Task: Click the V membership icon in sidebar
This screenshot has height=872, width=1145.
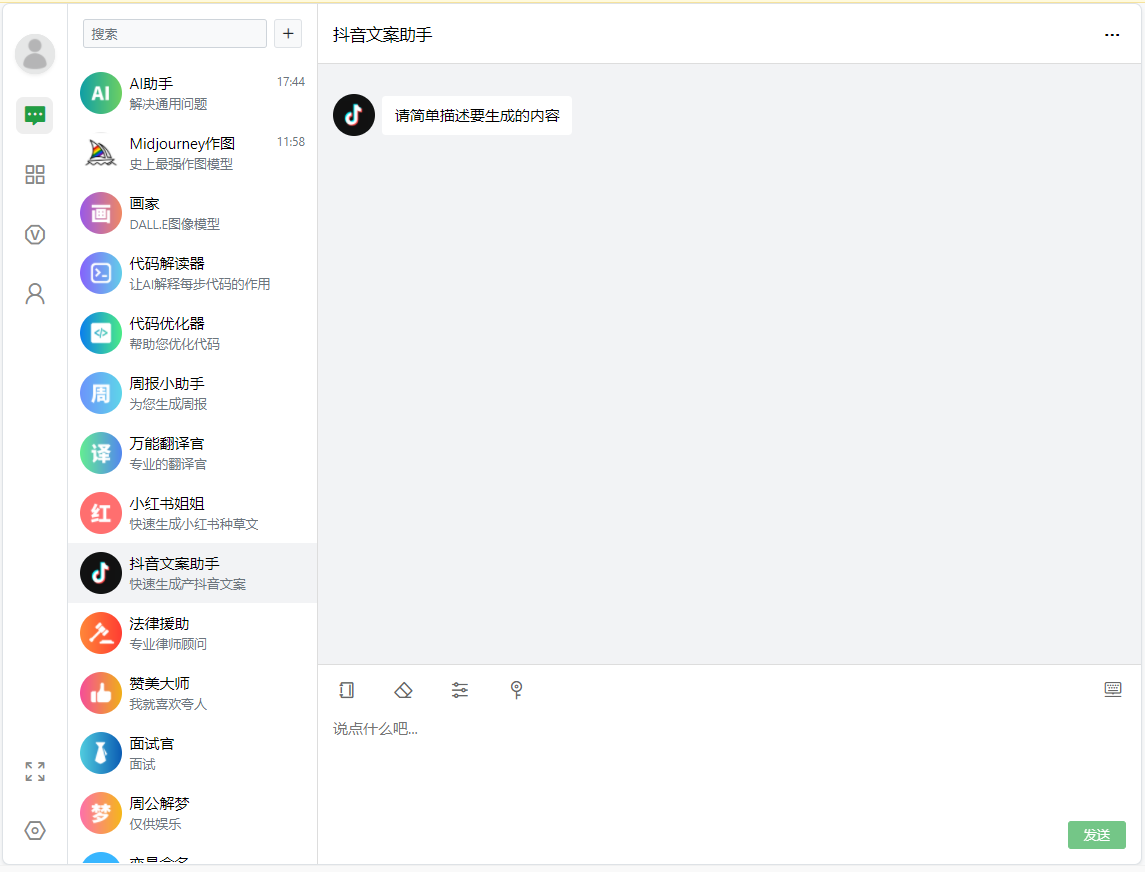Action: [x=35, y=234]
